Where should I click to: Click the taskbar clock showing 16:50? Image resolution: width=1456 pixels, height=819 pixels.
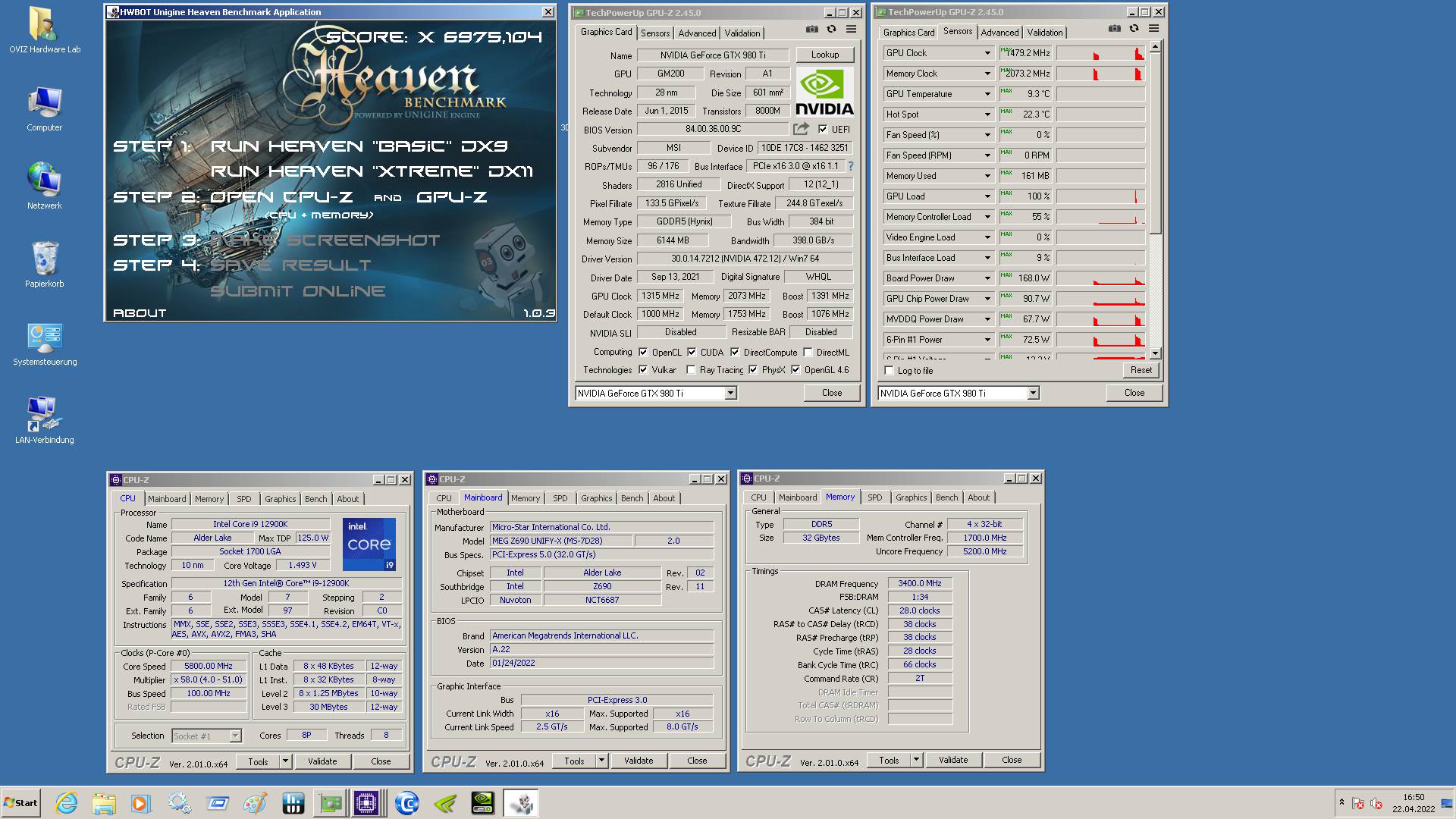[x=1413, y=797]
